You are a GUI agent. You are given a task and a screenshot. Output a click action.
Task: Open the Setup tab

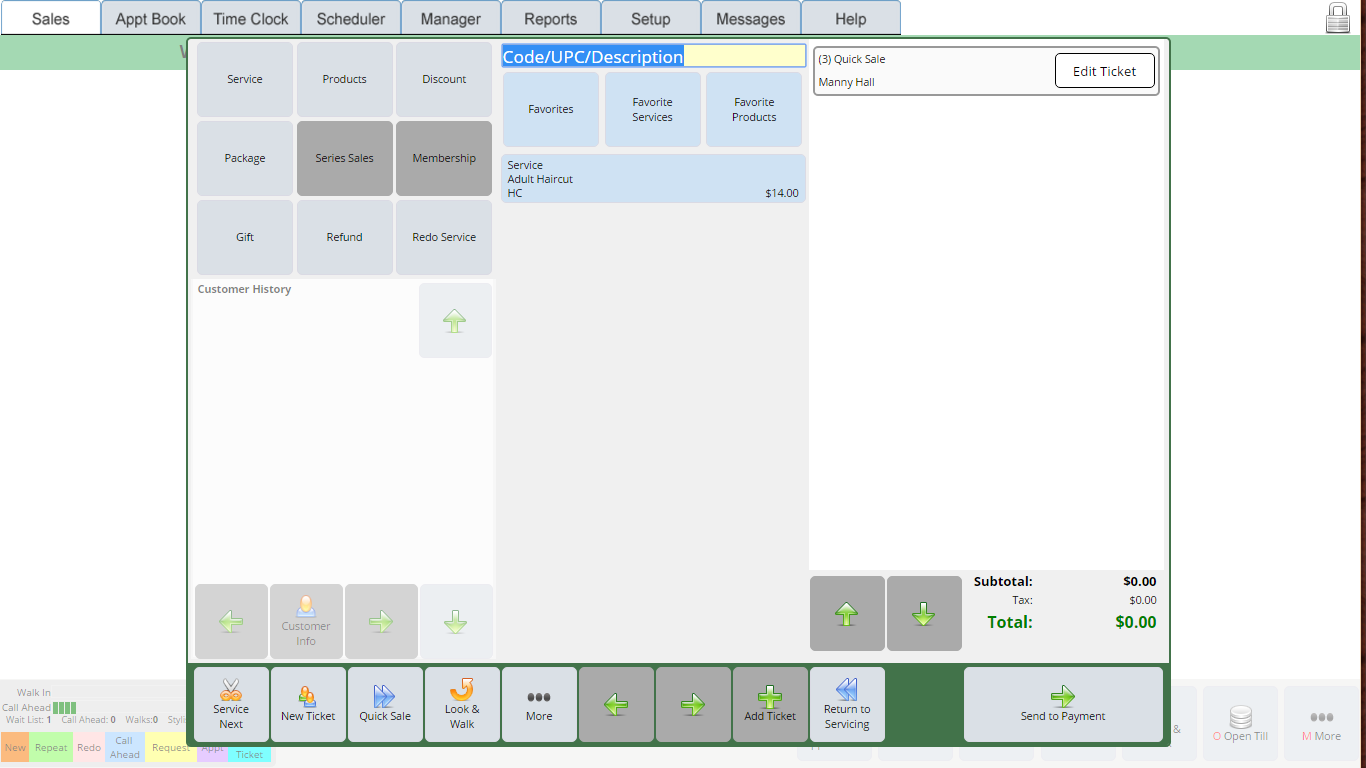651,18
